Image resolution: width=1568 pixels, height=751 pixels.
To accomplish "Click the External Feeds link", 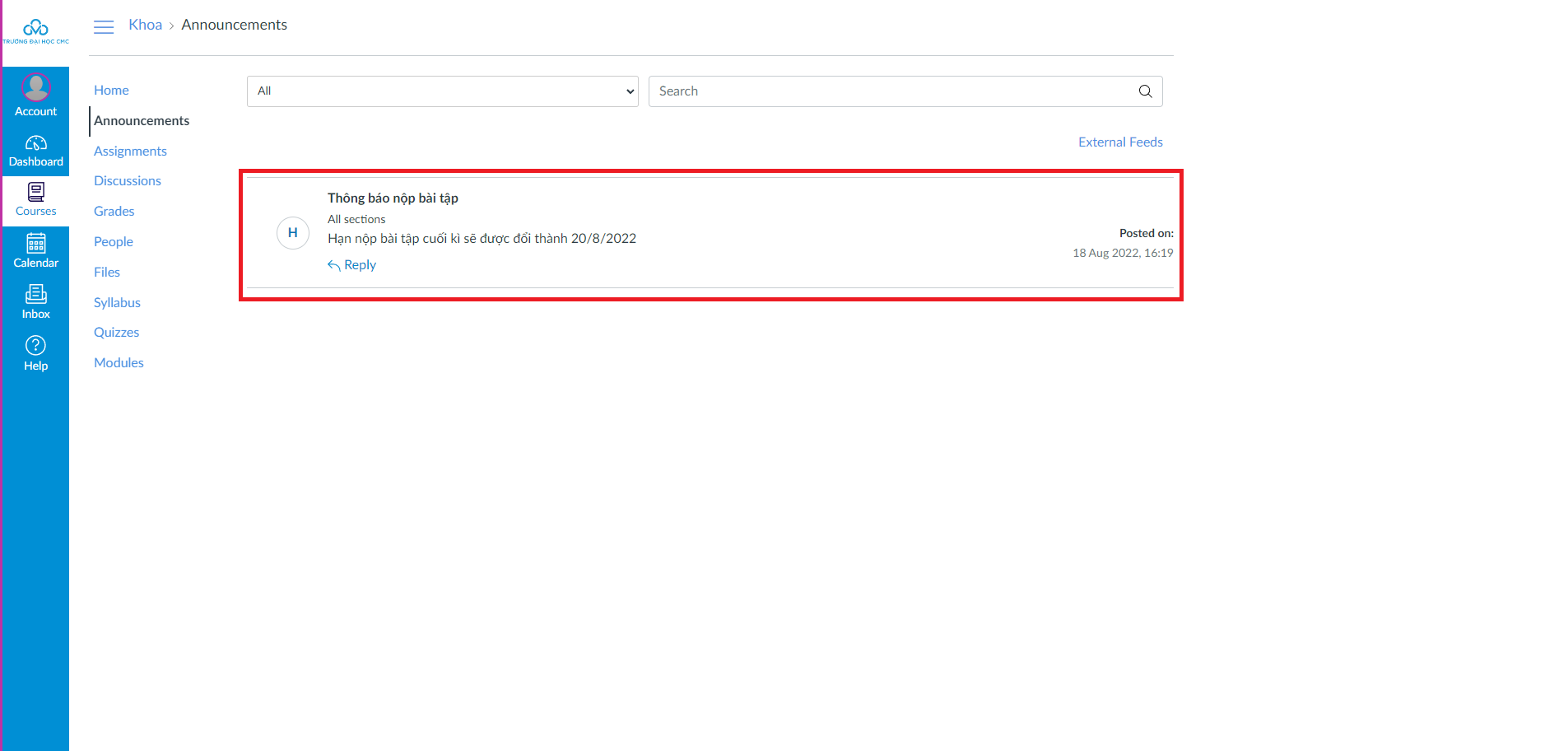I will (x=1119, y=142).
